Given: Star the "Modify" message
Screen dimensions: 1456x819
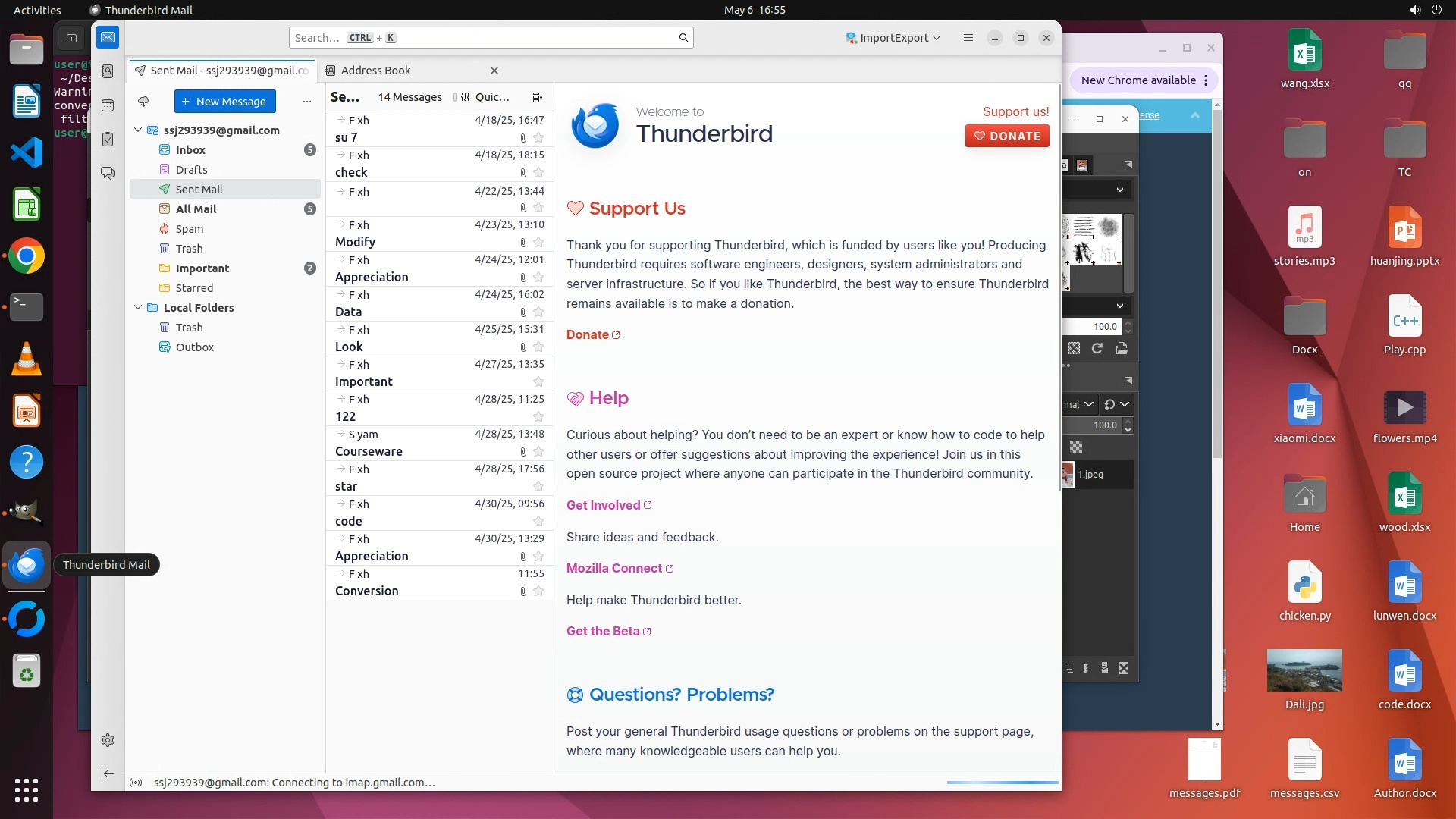Looking at the screenshot, I should pyautogui.click(x=538, y=243).
